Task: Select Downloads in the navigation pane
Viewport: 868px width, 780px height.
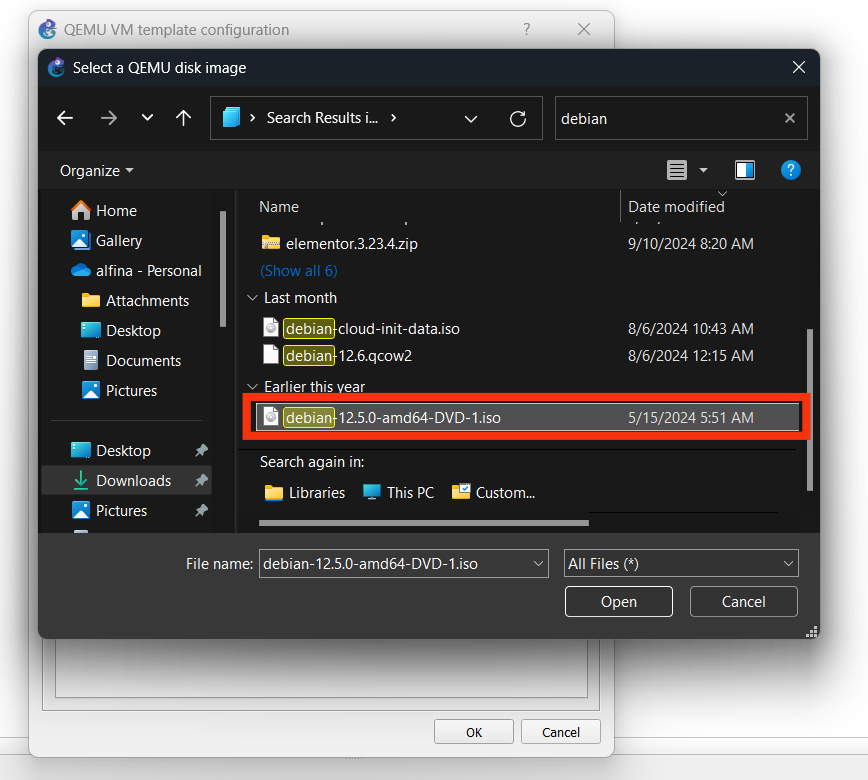Action: click(x=133, y=481)
